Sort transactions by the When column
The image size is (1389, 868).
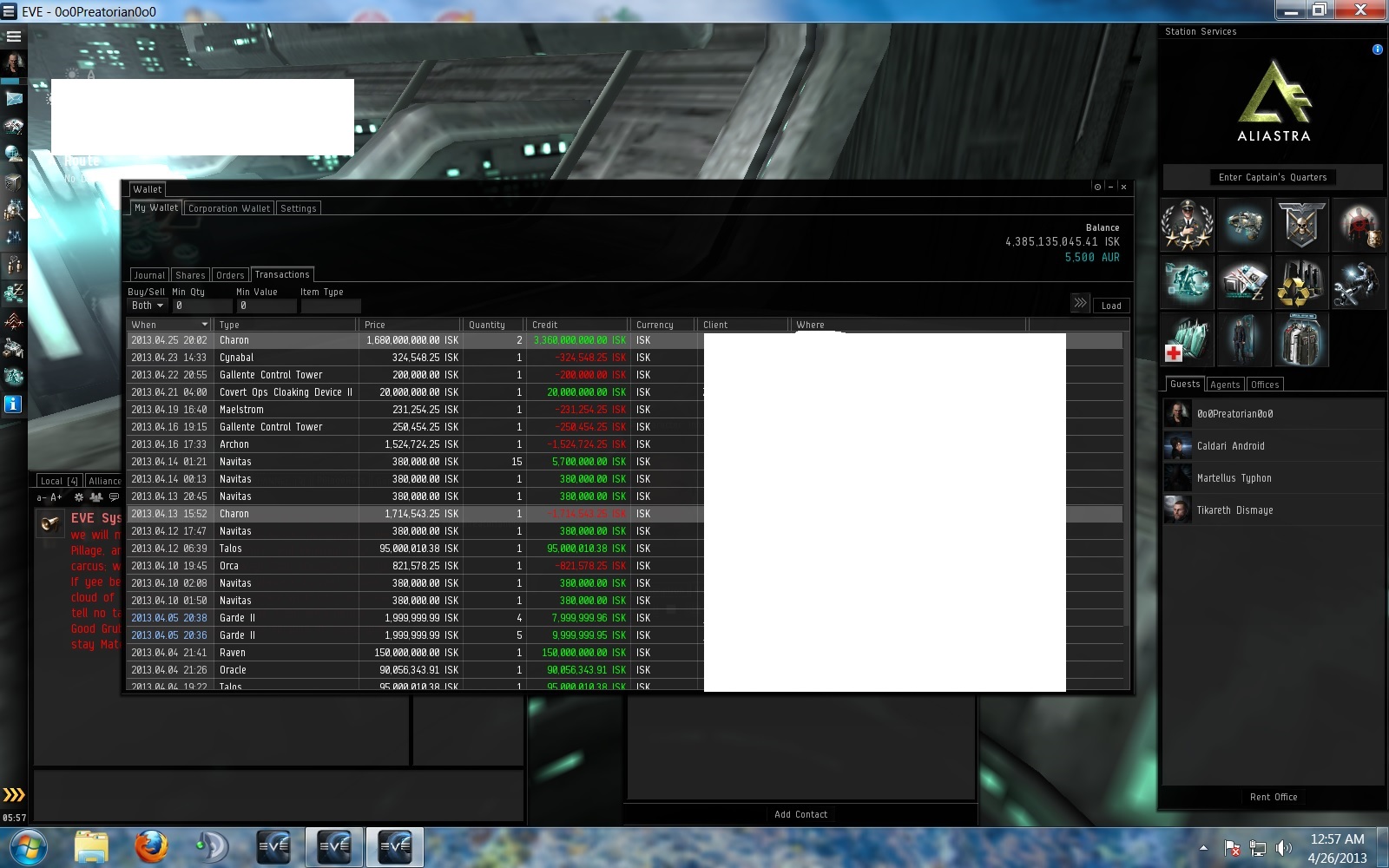click(170, 325)
